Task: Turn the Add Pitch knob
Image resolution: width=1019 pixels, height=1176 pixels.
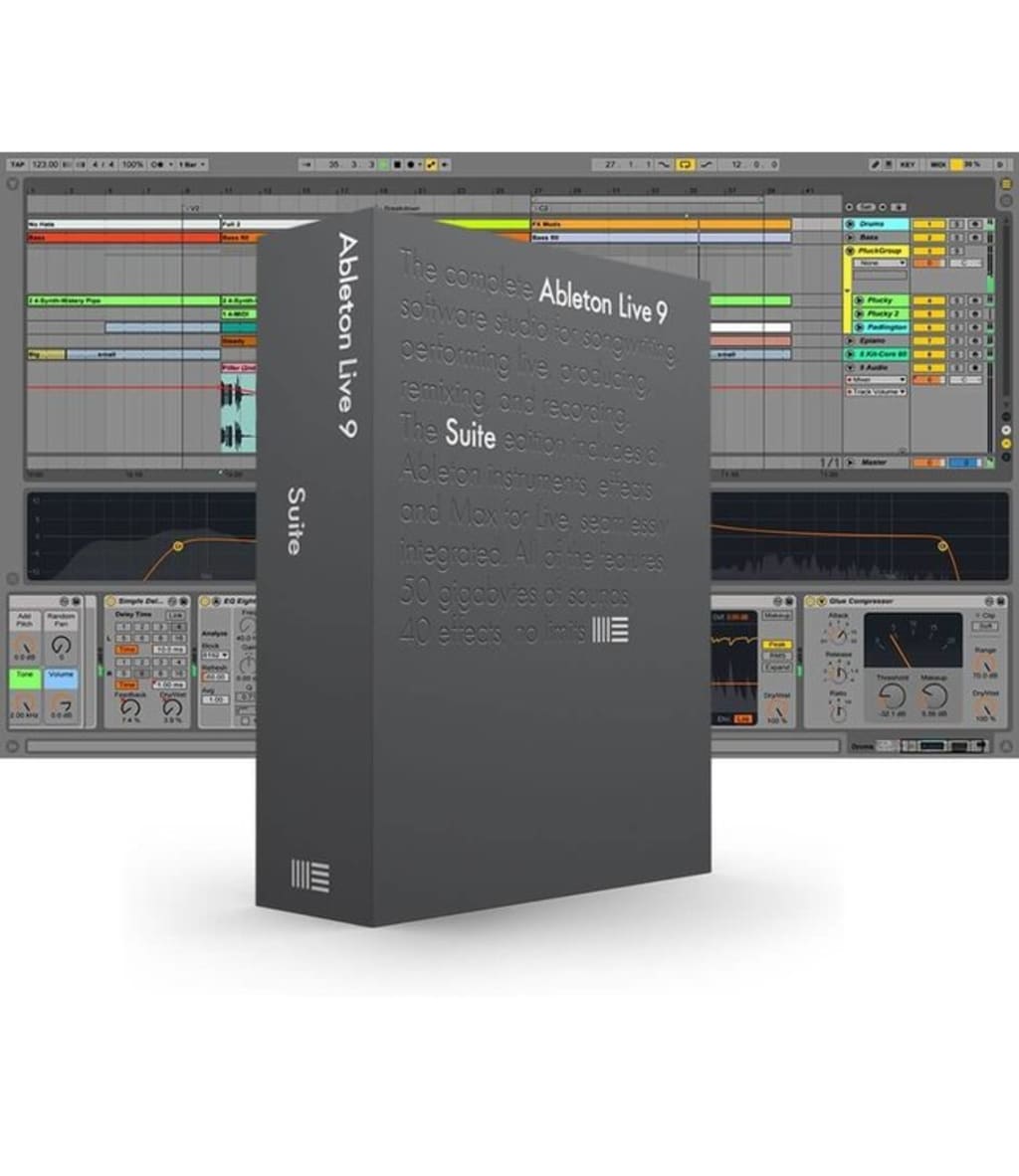Action: pos(25,645)
